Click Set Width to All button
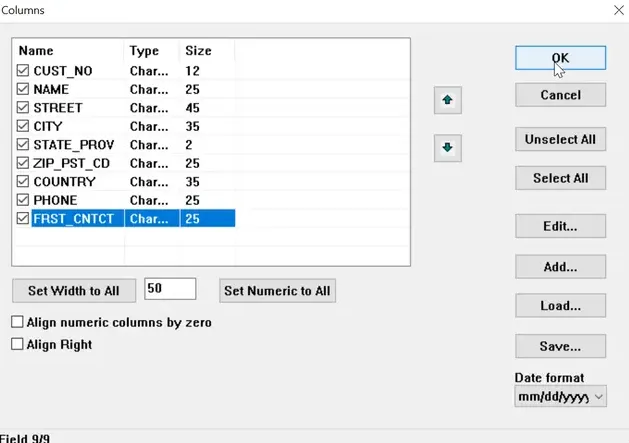Viewport: 629px width, 443px height. coord(74,291)
